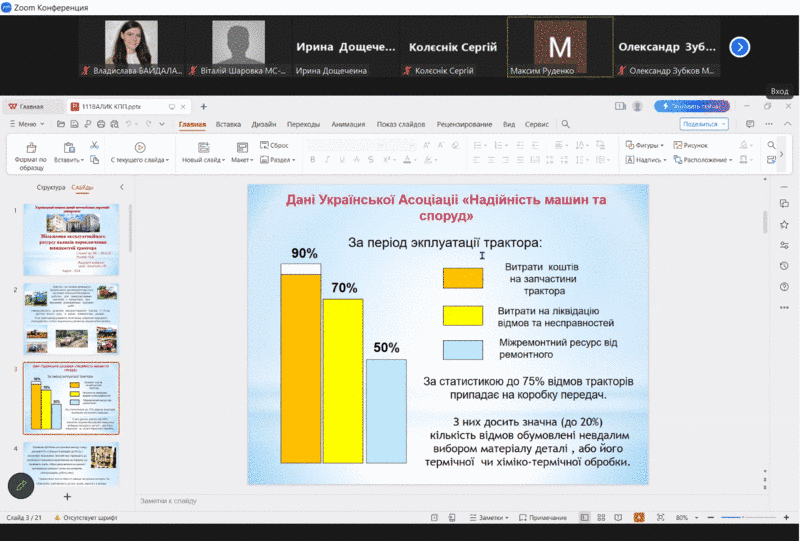Switch to the Структура panel tab

51,187
